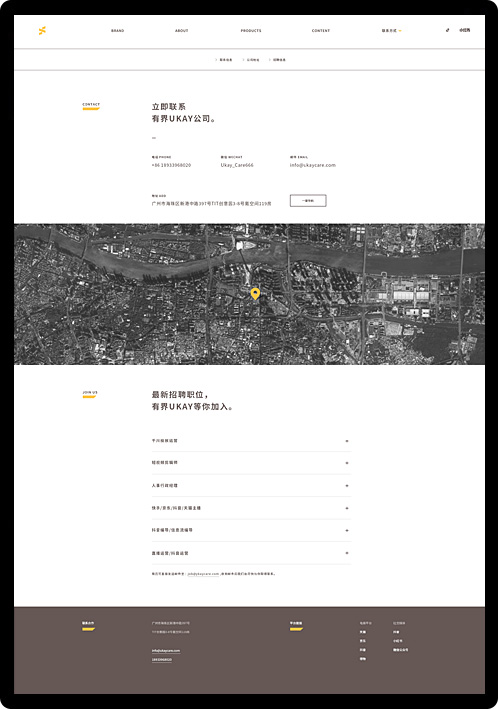Open the ABOUT menu item
498x709 pixels.
[x=181, y=31]
